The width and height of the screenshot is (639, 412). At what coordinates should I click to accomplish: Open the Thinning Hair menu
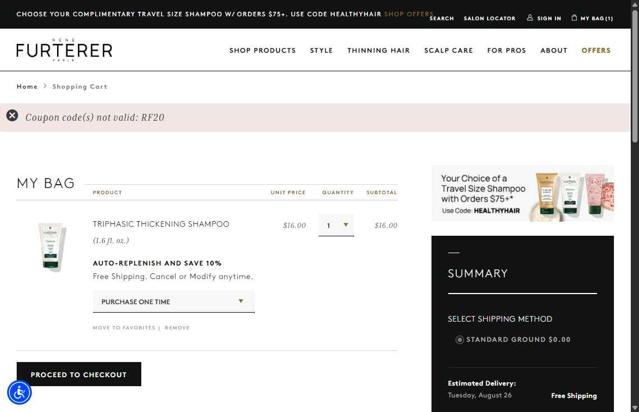tap(379, 51)
